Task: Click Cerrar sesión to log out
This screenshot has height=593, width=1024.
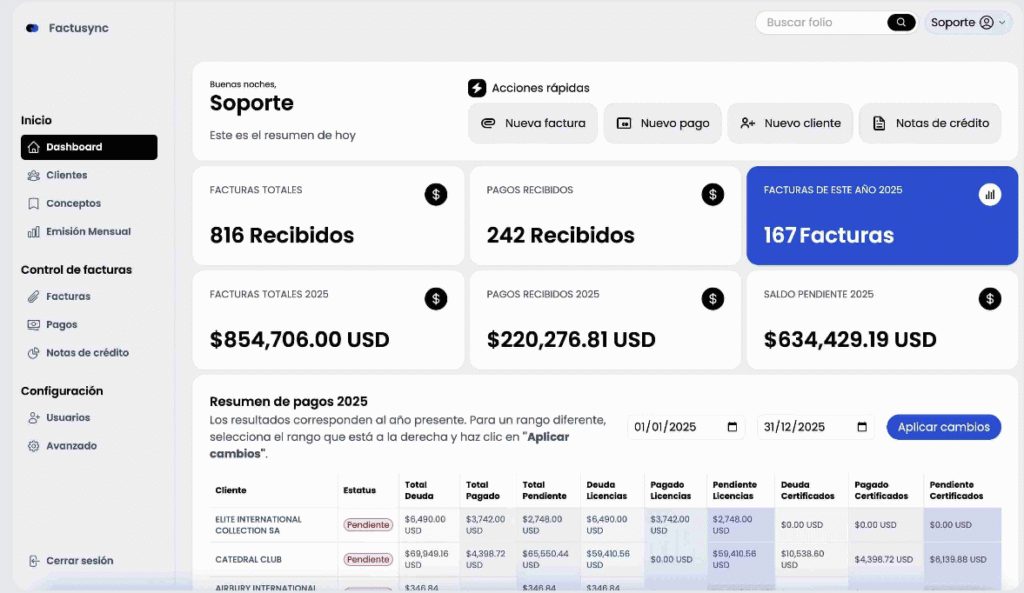Action: tap(78, 561)
